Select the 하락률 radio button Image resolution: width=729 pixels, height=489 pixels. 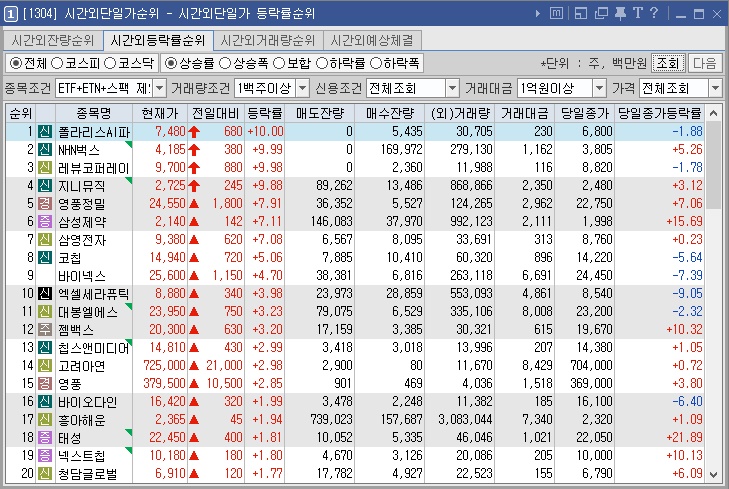coord(322,63)
